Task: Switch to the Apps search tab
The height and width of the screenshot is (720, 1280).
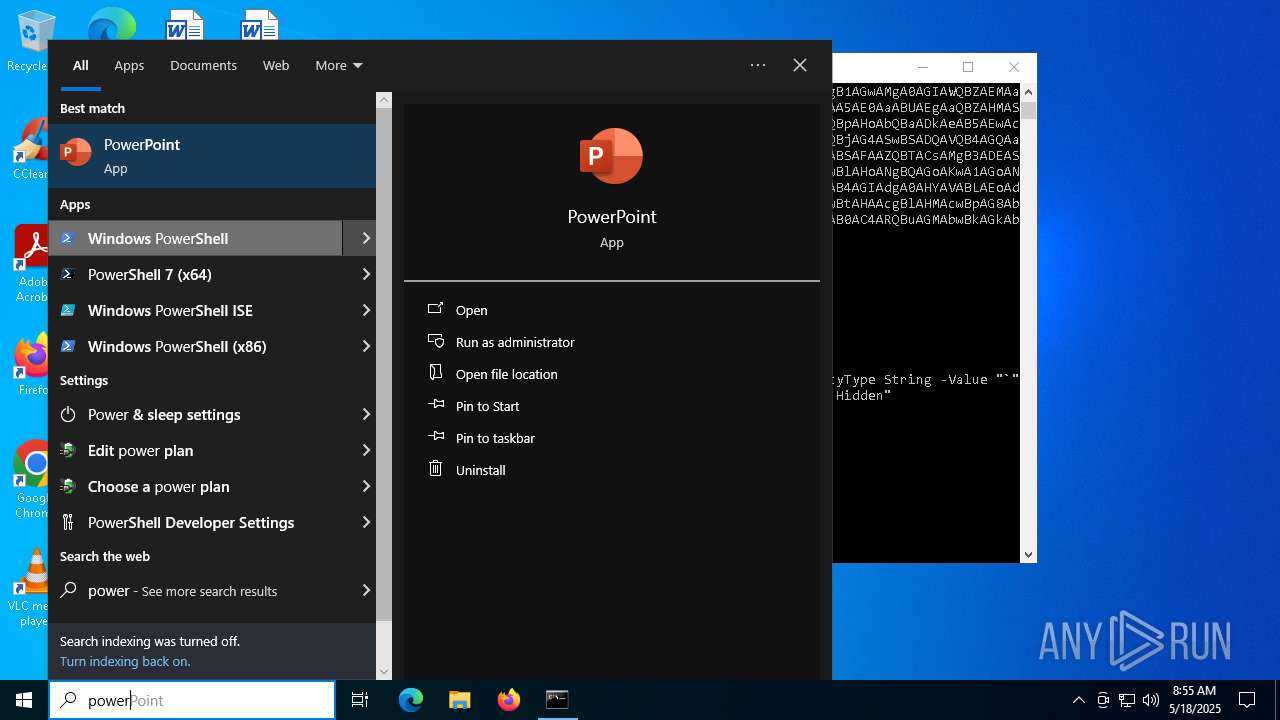Action: pos(129,65)
